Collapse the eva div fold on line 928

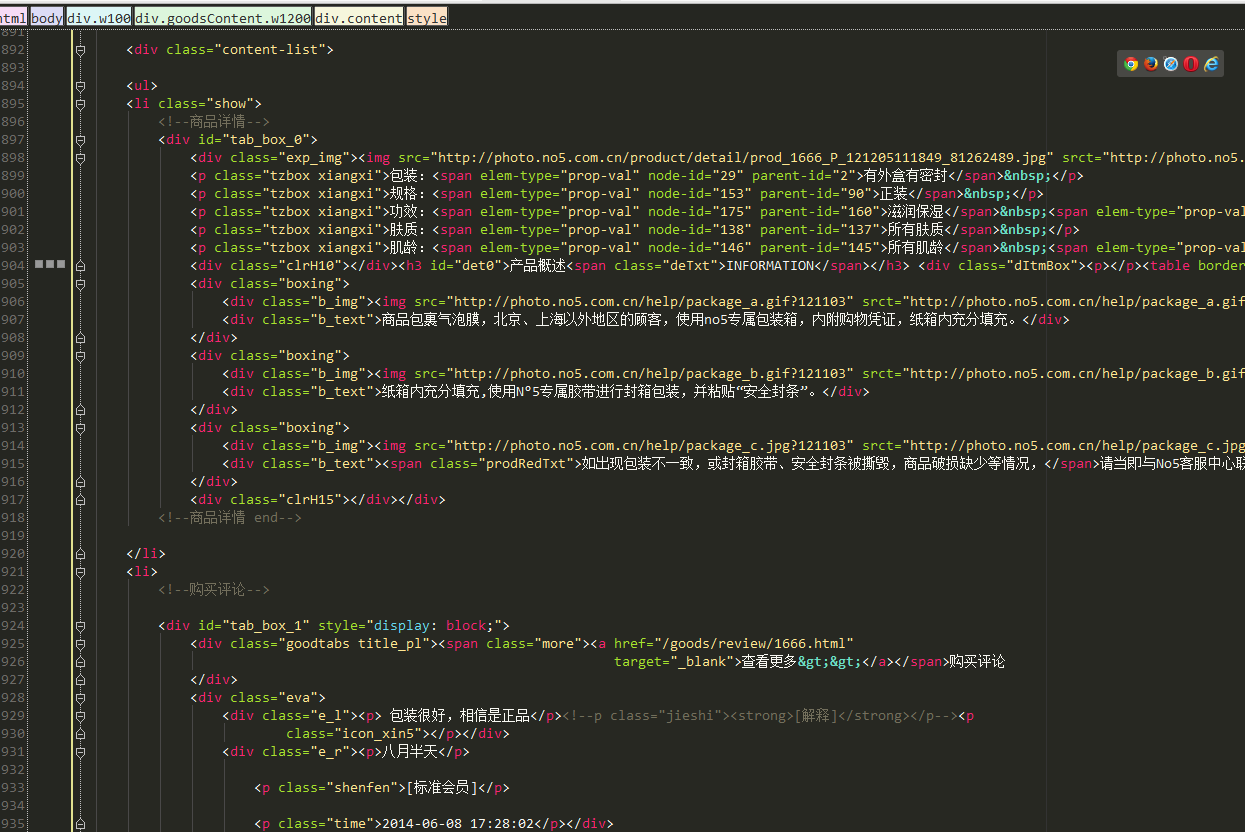pyautogui.click(x=80, y=698)
